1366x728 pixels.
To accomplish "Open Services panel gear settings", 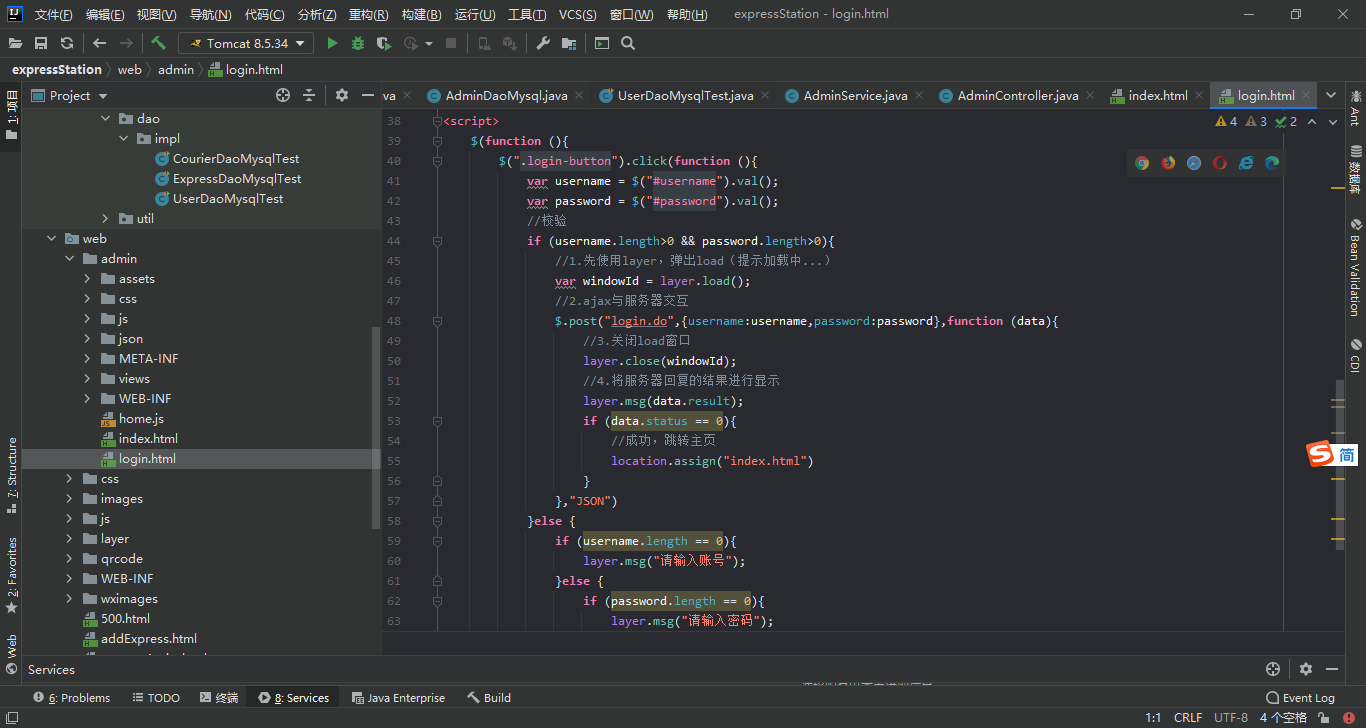I will pyautogui.click(x=1306, y=669).
